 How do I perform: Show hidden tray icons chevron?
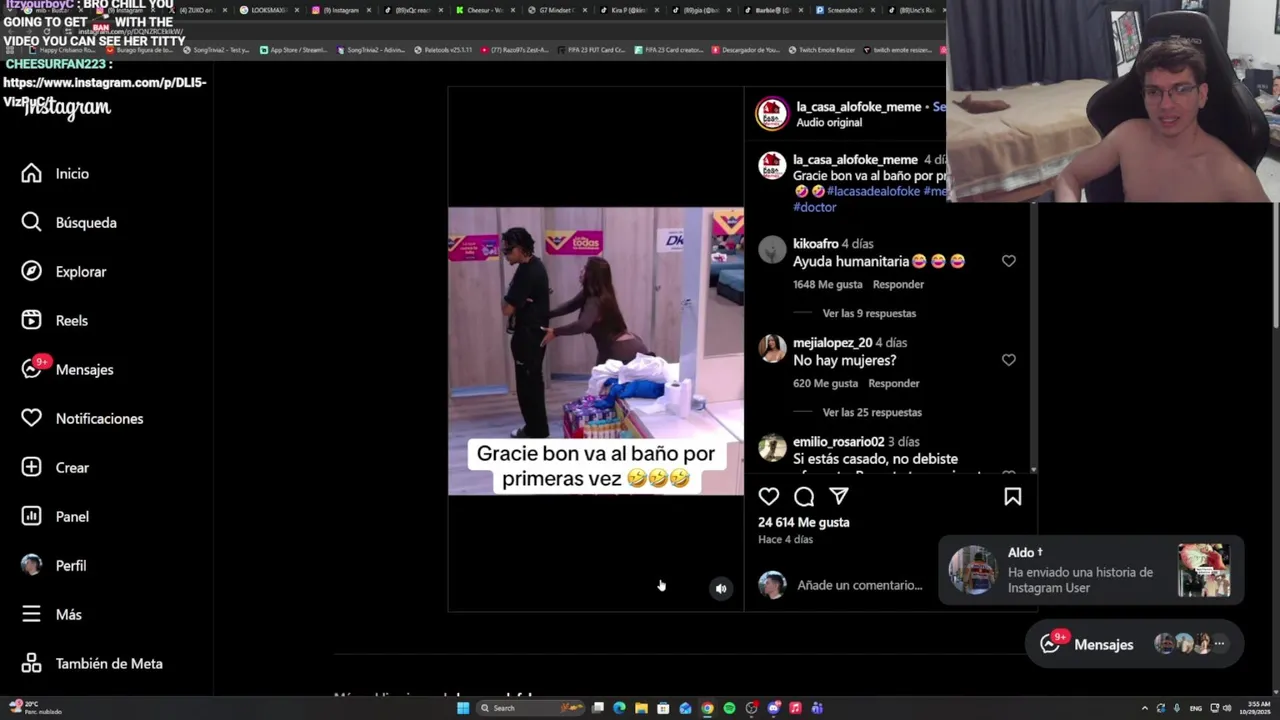[x=1145, y=708]
